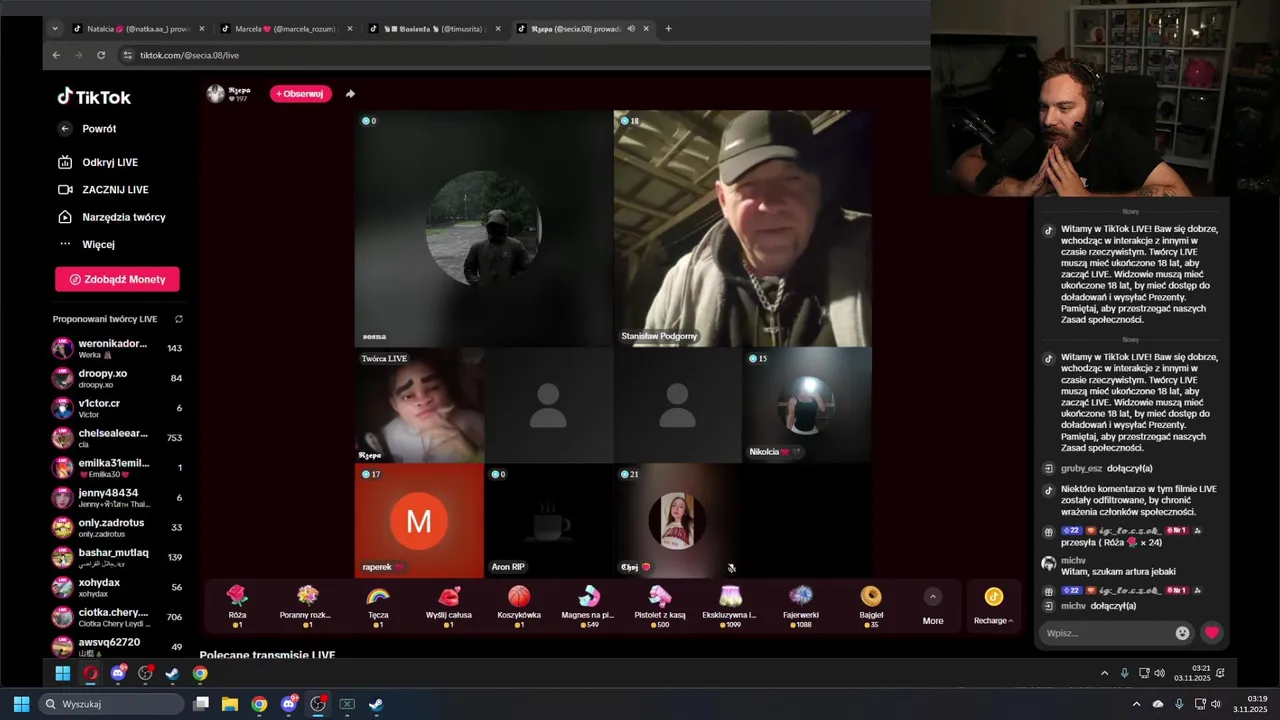
Task: Open File Explorer from the taskbar
Action: pos(230,704)
